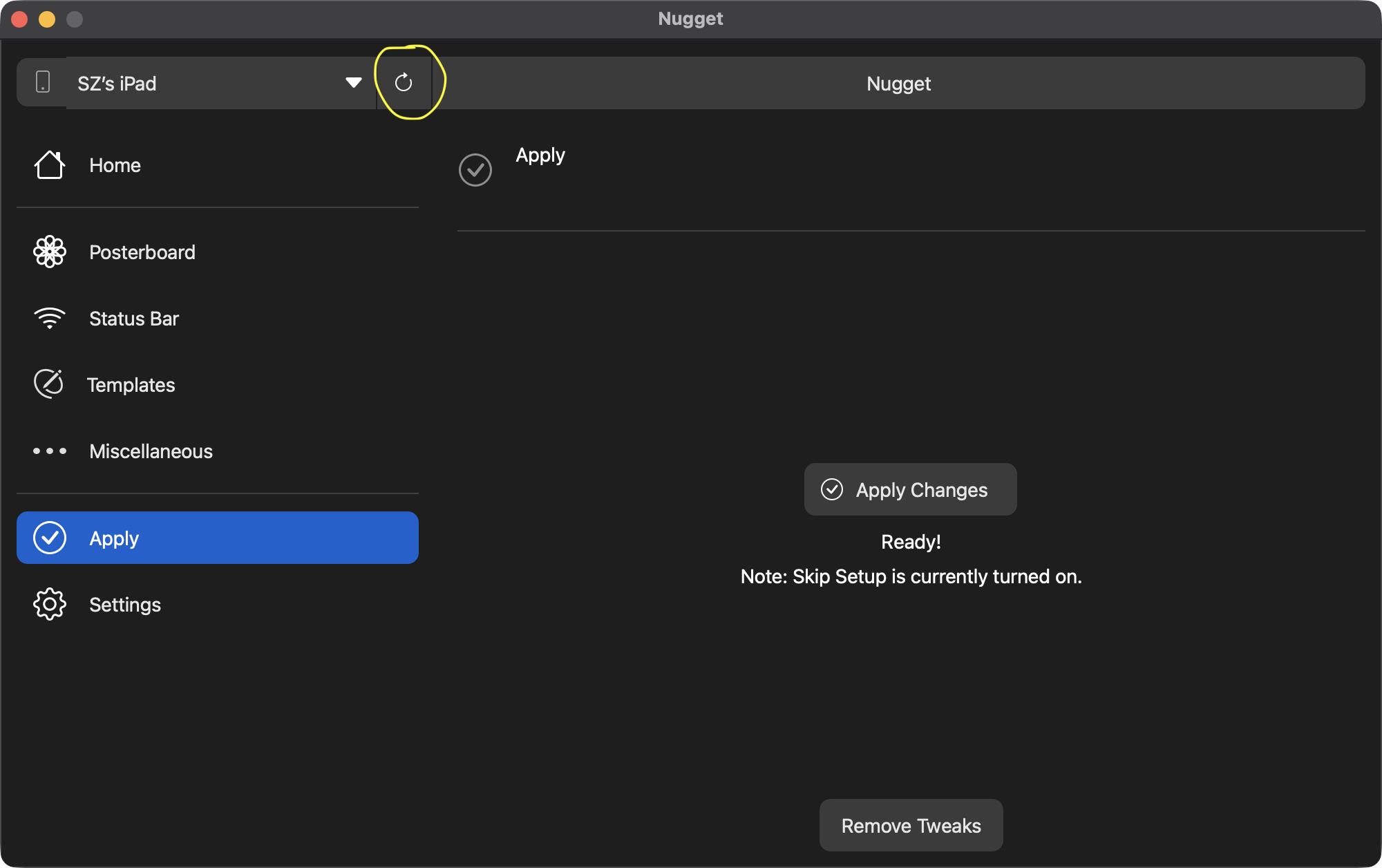Open the device dropdown arrow
Viewport: 1382px width, 868px height.
(354, 83)
